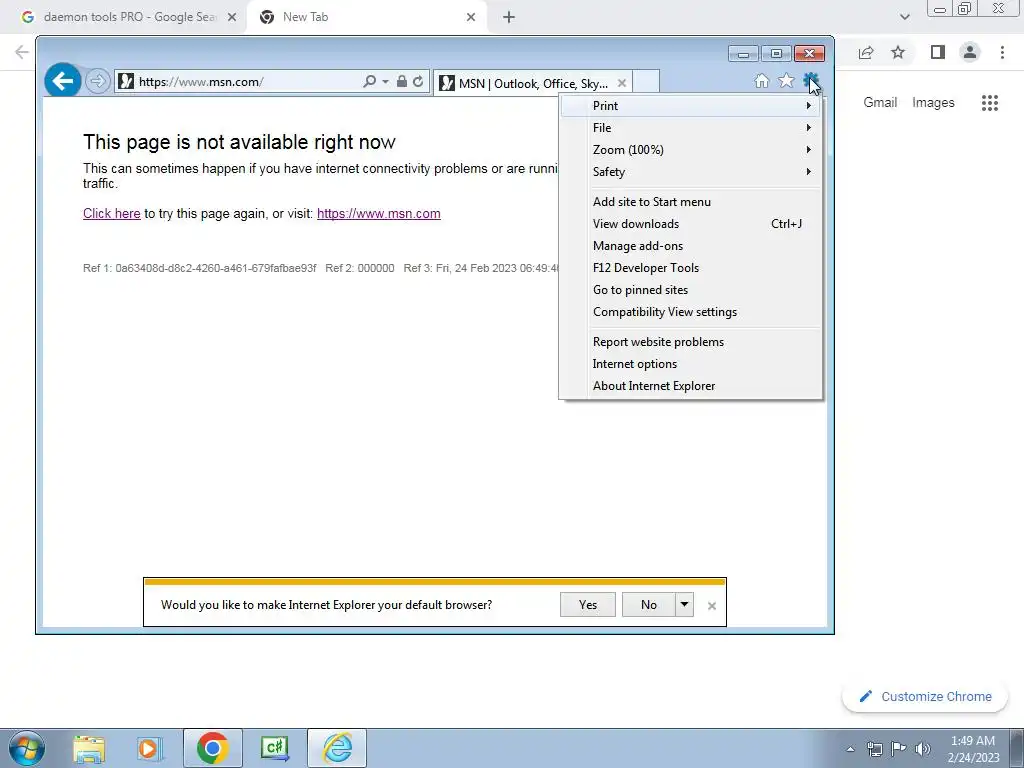Close the Chrome New Tab
The image size is (1024, 768).
click(x=471, y=17)
